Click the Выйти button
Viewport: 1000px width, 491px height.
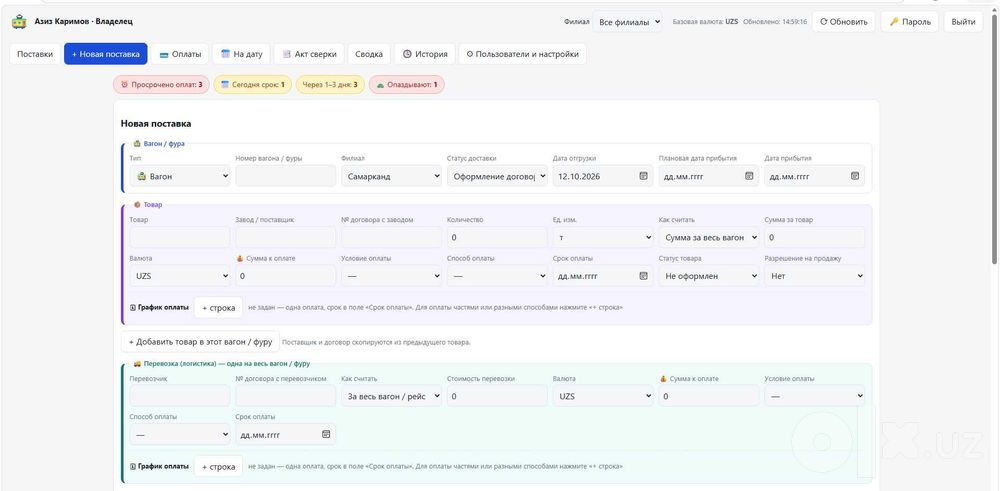[x=963, y=22]
